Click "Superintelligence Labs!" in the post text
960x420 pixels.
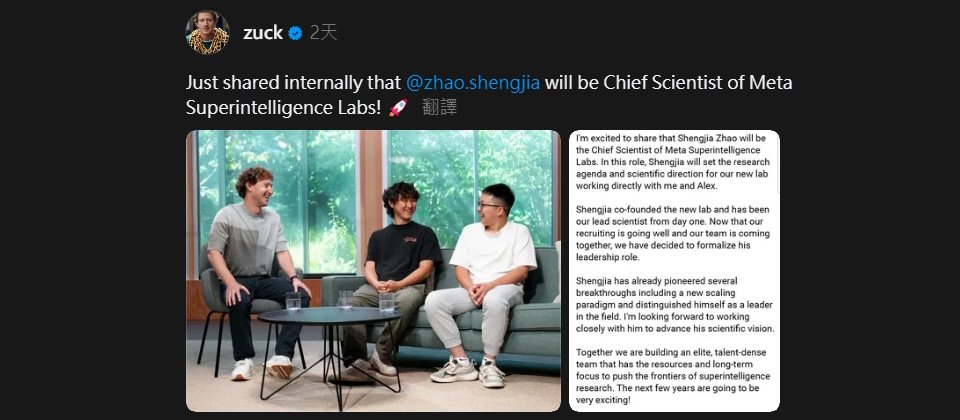point(284,108)
